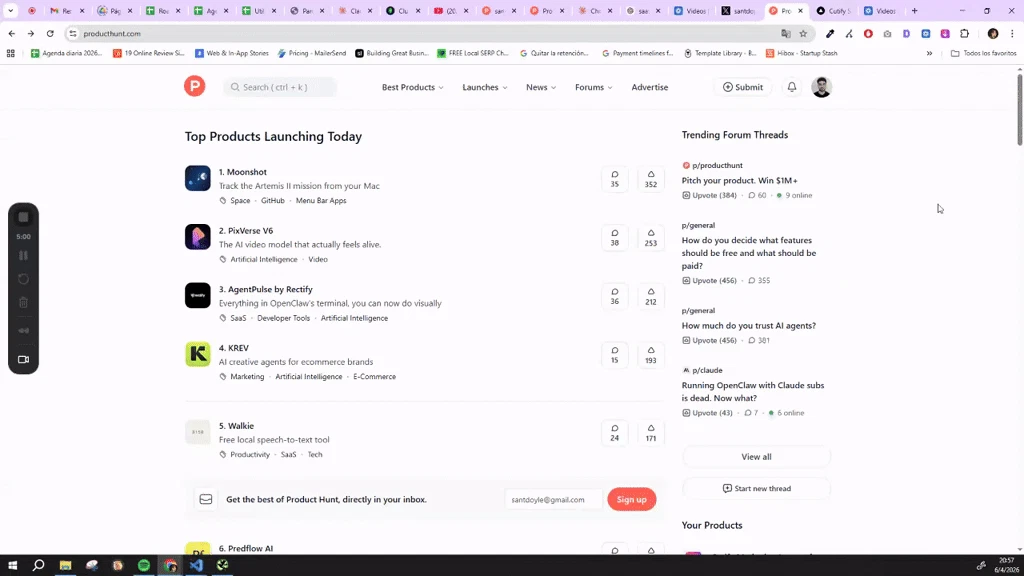Click View all forum threads
Viewport: 1024px width, 576px height.
(x=756, y=456)
